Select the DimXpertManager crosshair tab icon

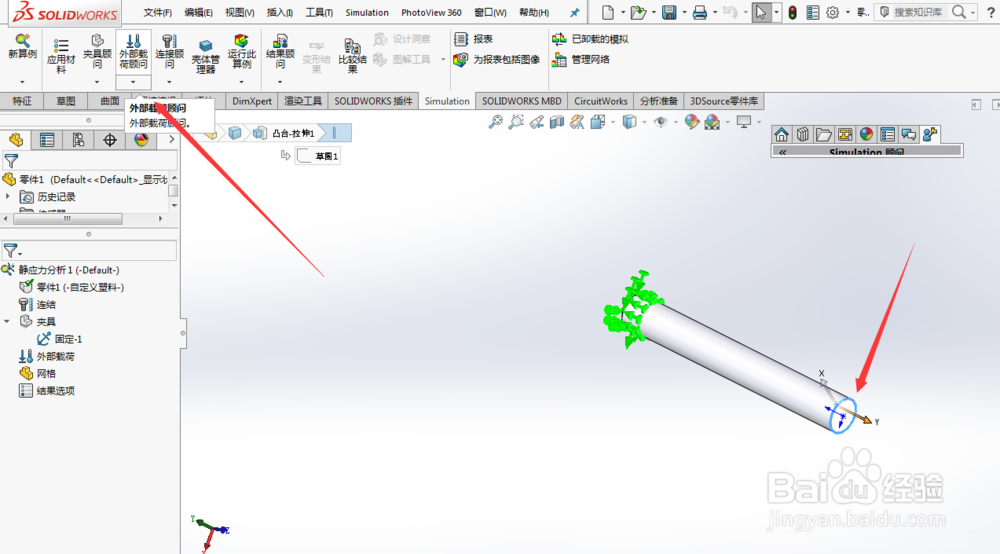coord(110,140)
